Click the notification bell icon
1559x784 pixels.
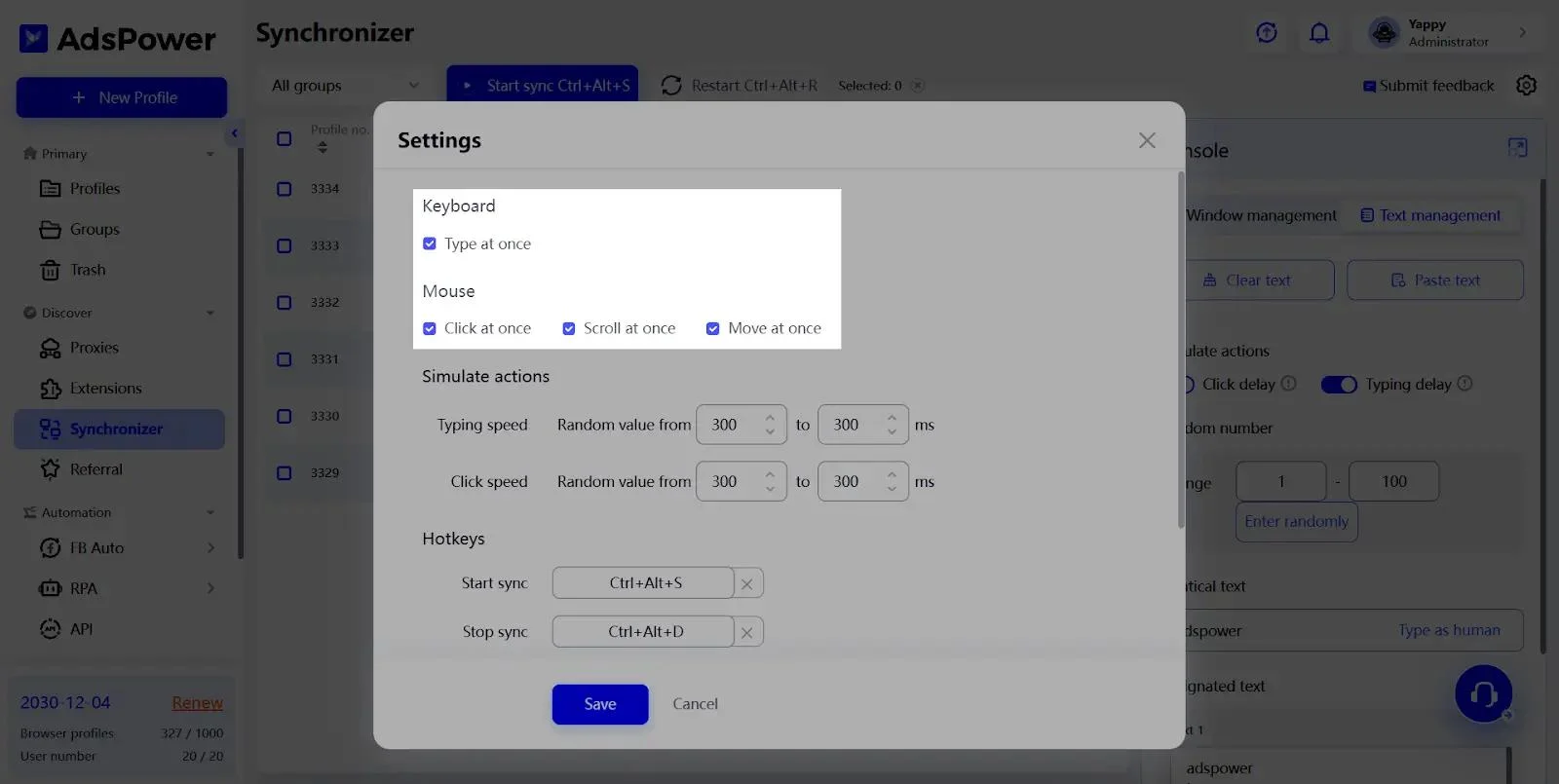[1318, 33]
